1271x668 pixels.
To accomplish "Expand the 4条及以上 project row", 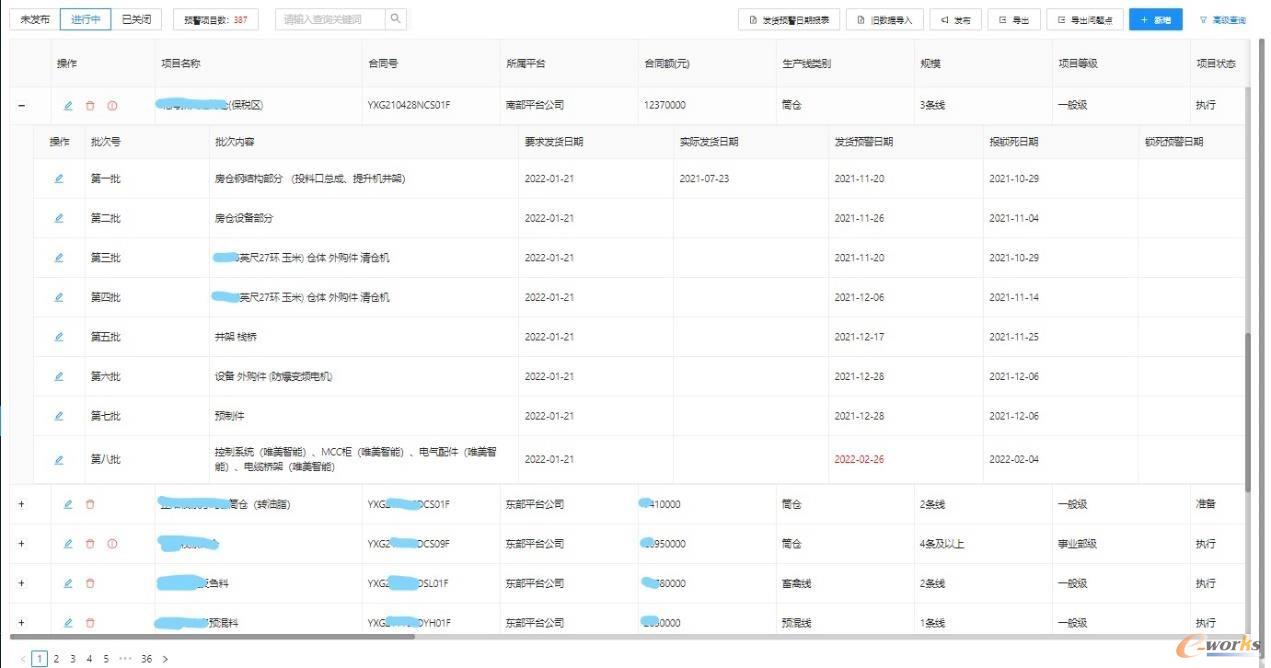I will pyautogui.click(x=22, y=544).
